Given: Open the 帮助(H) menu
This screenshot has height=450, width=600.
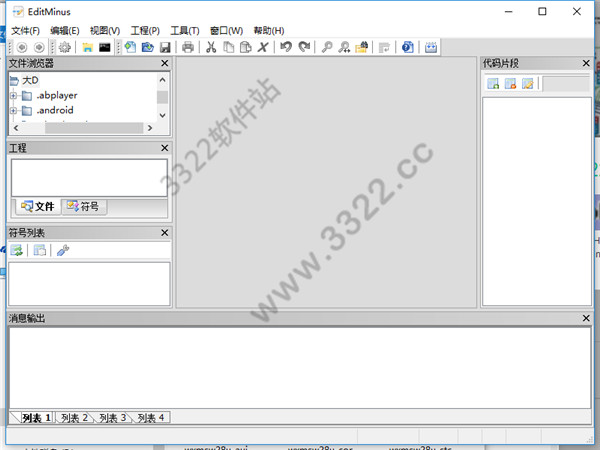Looking at the screenshot, I should click(x=269, y=31).
